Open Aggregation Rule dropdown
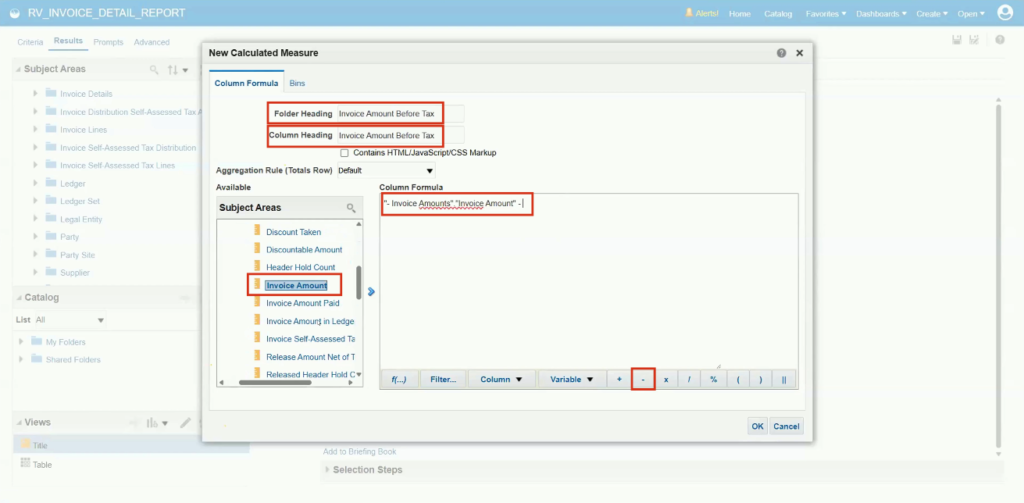1024x503 pixels. (x=386, y=170)
